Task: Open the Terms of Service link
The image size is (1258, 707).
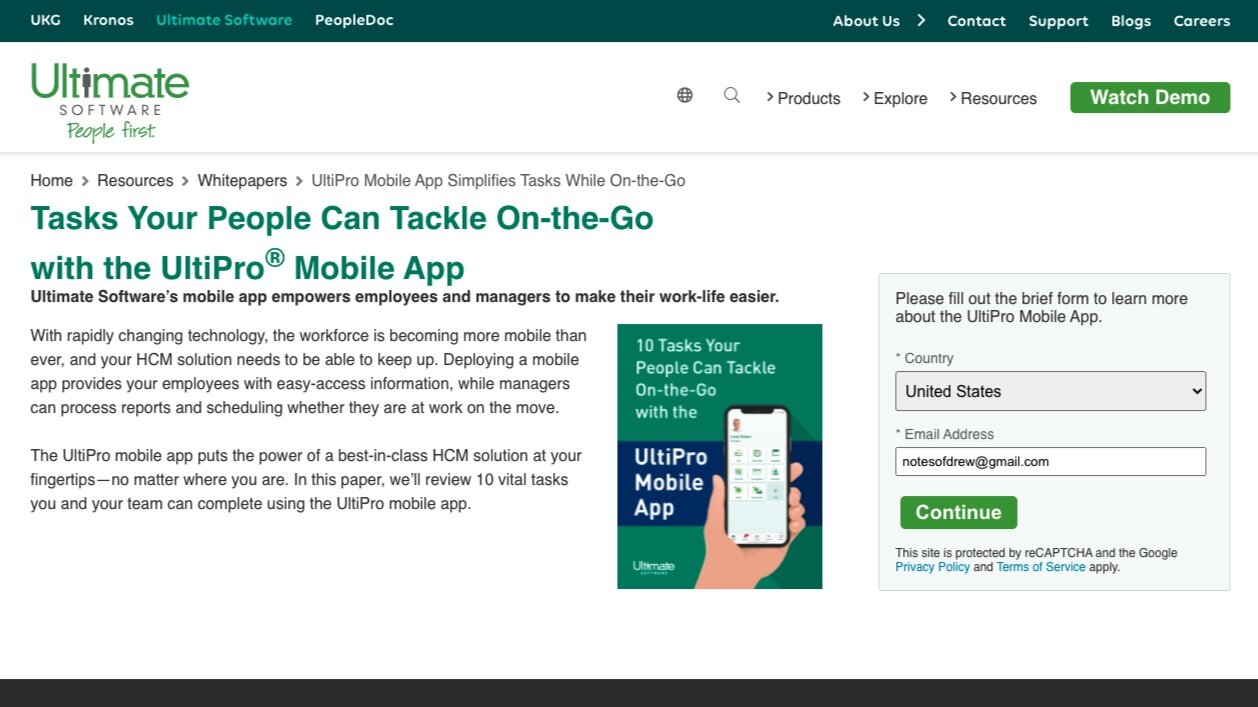Action: pos(1040,566)
